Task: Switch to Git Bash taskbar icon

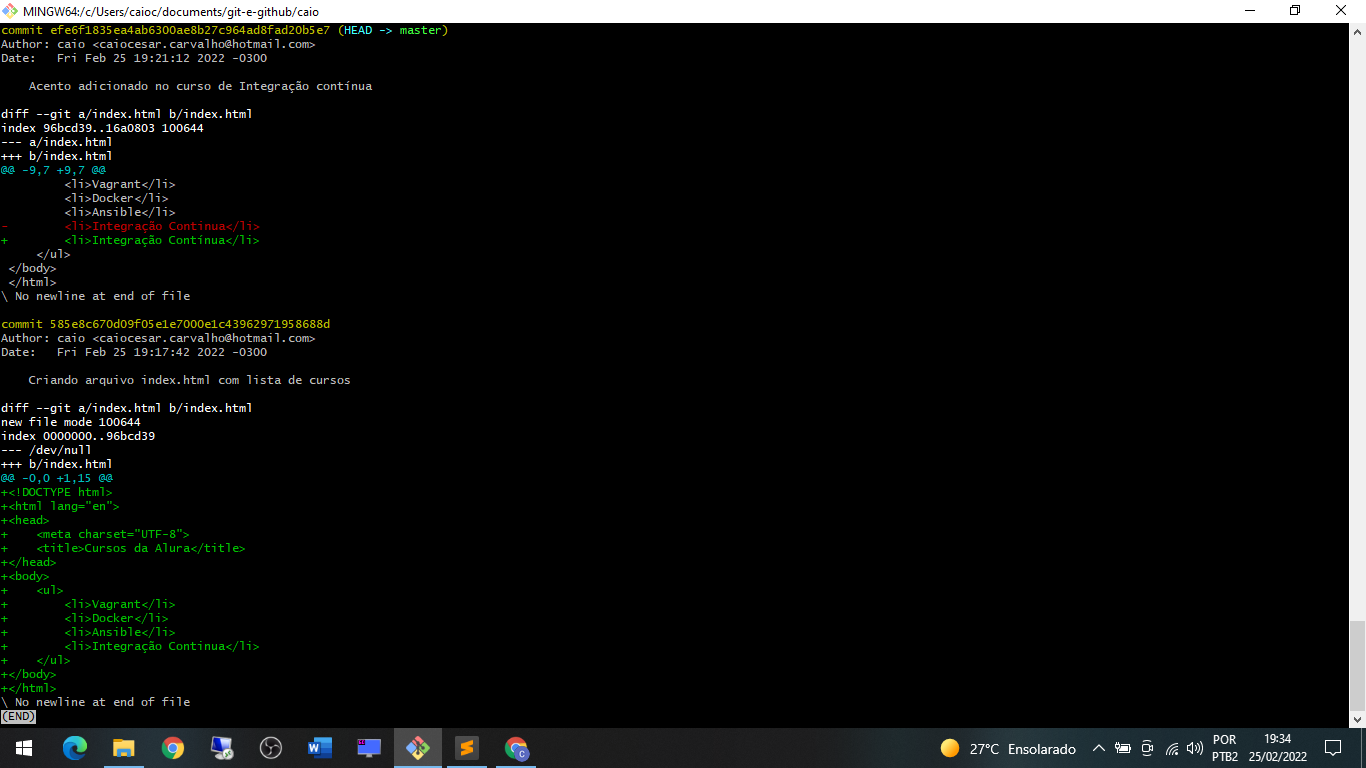Action: click(x=418, y=748)
